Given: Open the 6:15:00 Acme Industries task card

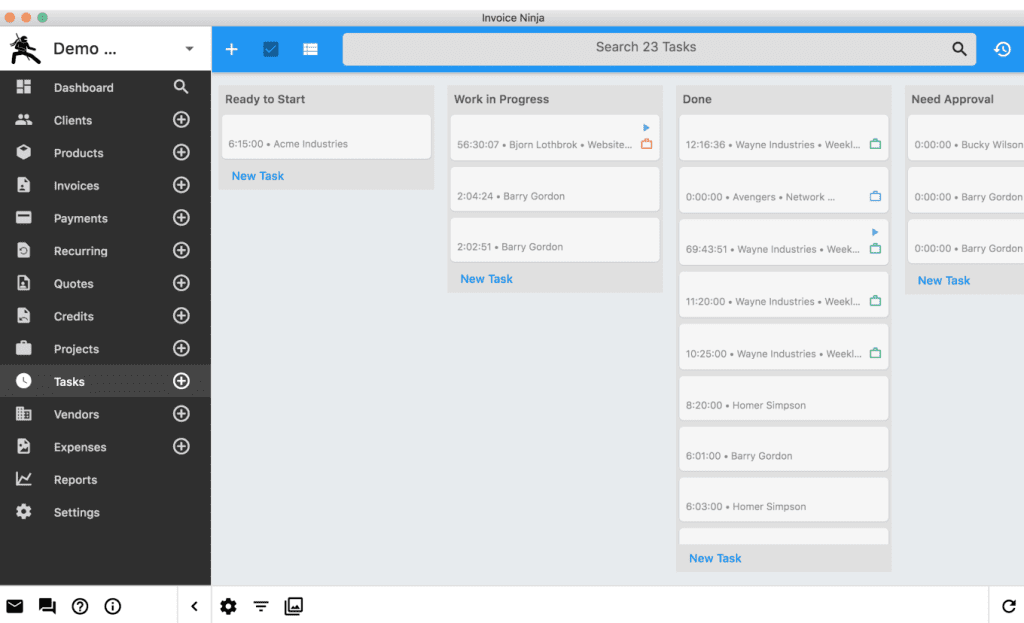Looking at the screenshot, I should point(326,137).
